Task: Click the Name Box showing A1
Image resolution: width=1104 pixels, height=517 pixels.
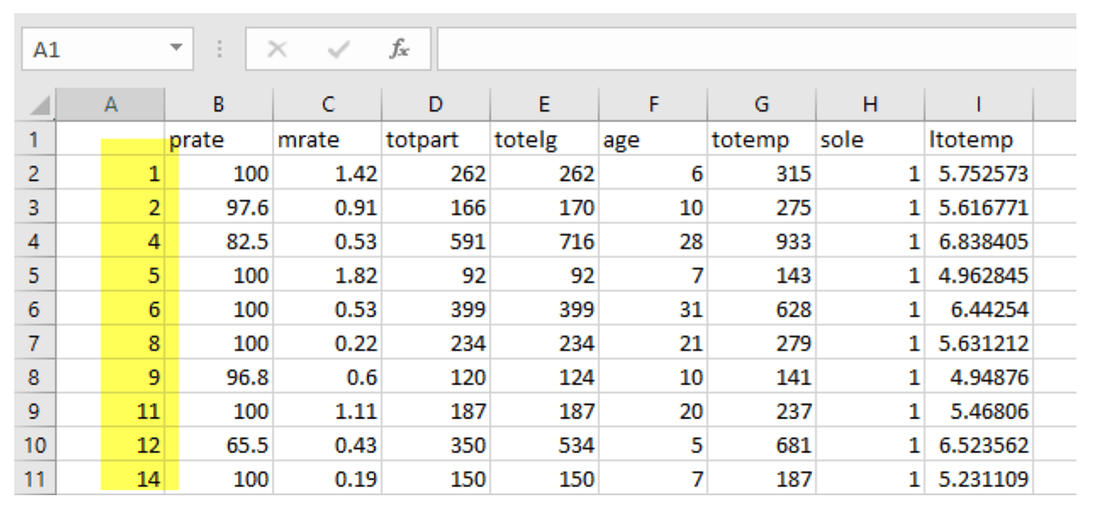Action: [107, 49]
